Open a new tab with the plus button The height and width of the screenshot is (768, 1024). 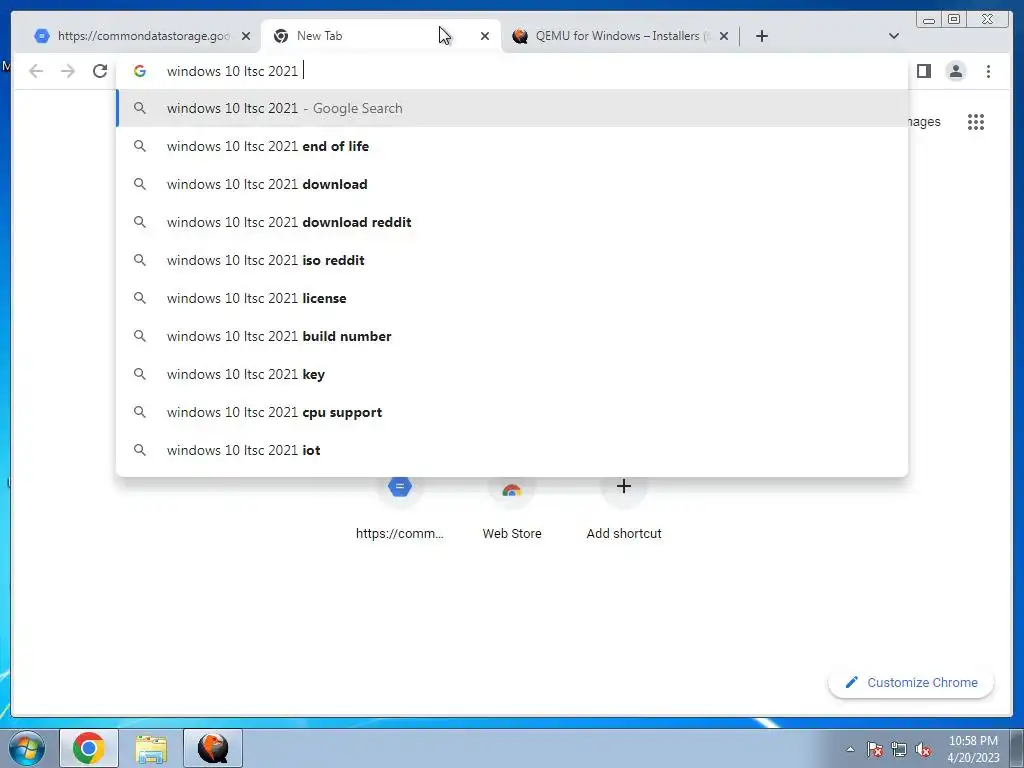click(761, 36)
